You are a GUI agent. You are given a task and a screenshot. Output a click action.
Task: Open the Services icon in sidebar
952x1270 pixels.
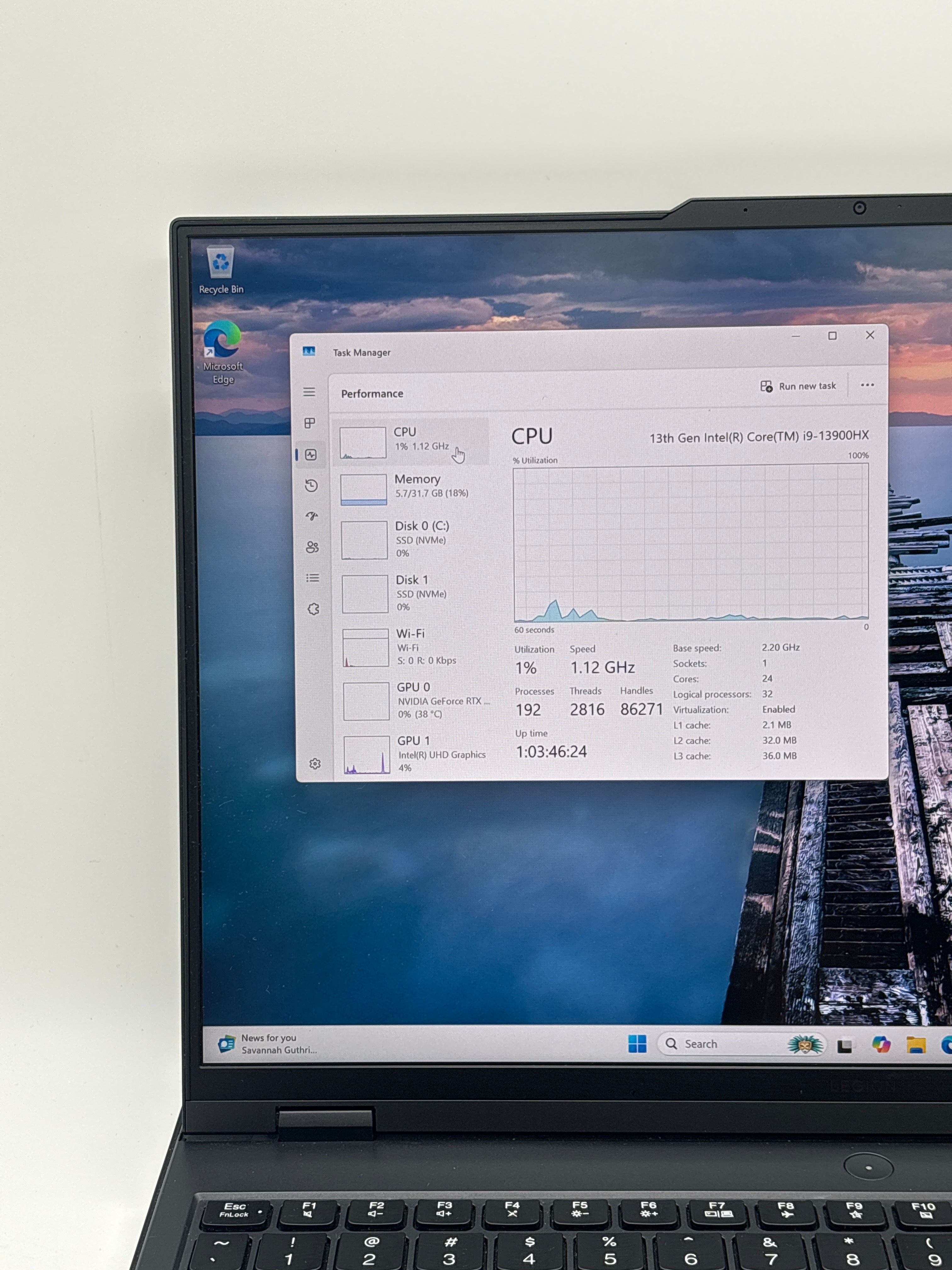click(313, 609)
